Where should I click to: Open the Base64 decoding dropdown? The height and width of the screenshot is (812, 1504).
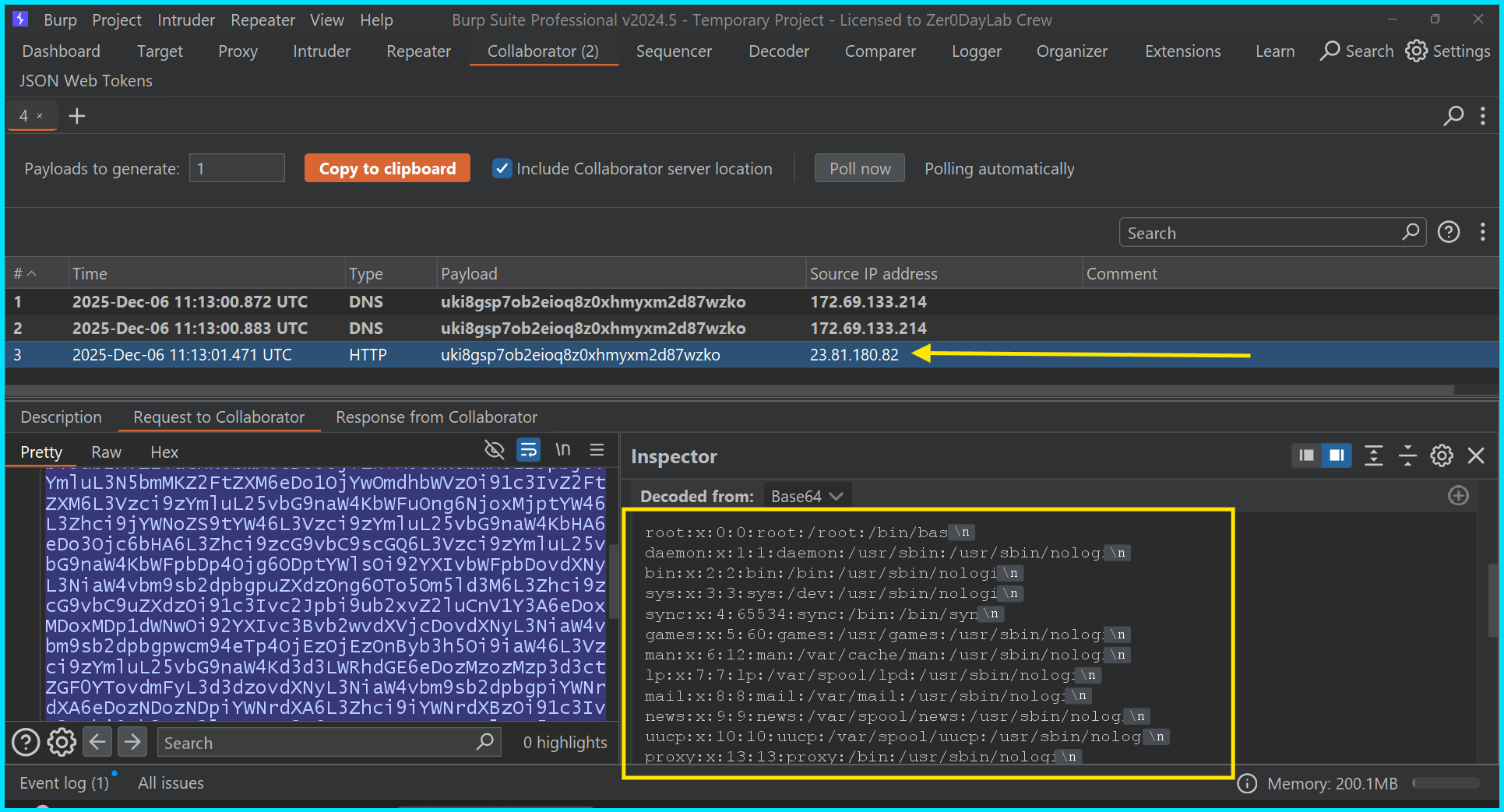pos(807,497)
